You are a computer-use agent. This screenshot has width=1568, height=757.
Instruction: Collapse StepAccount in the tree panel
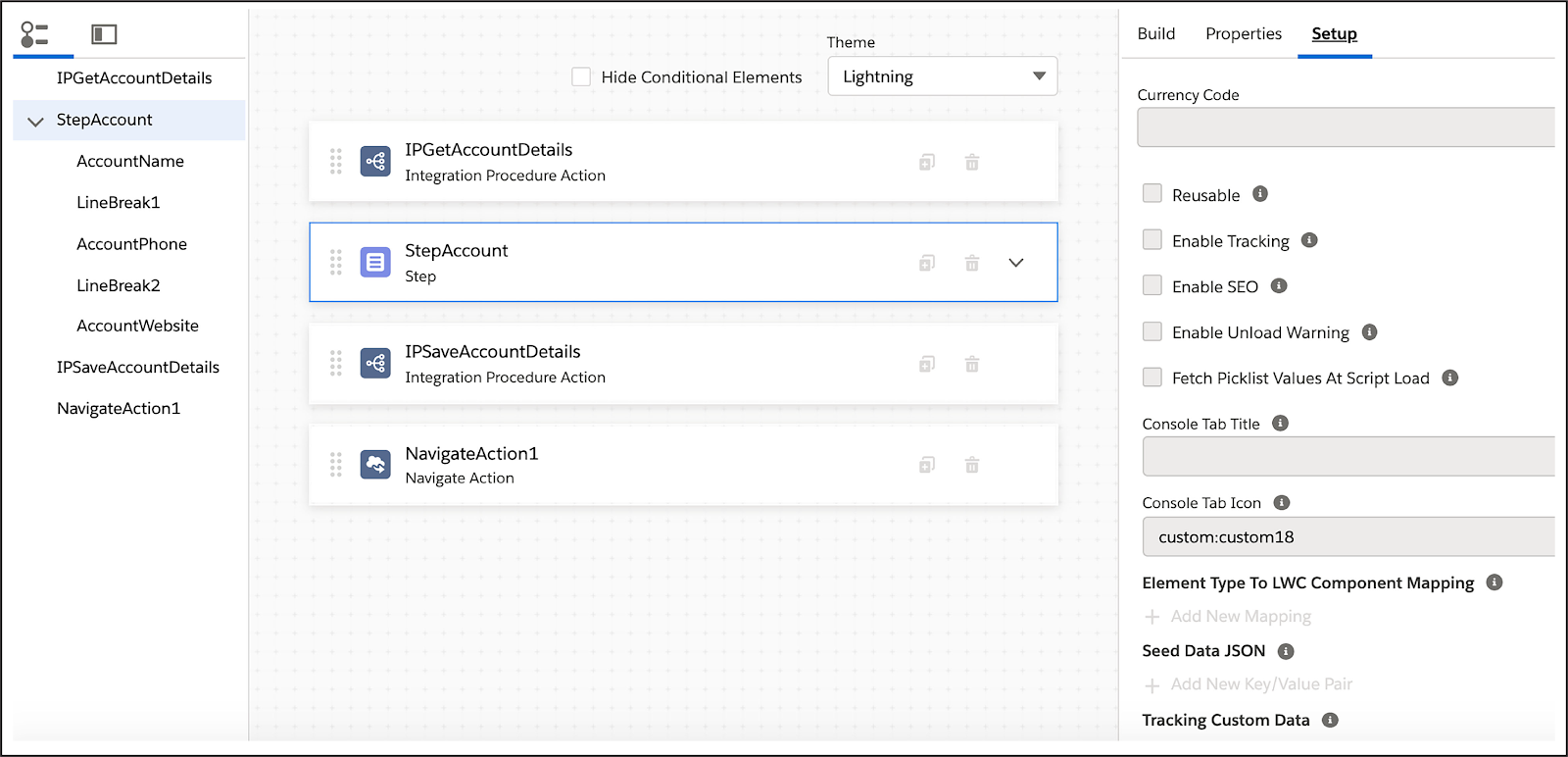point(36,122)
